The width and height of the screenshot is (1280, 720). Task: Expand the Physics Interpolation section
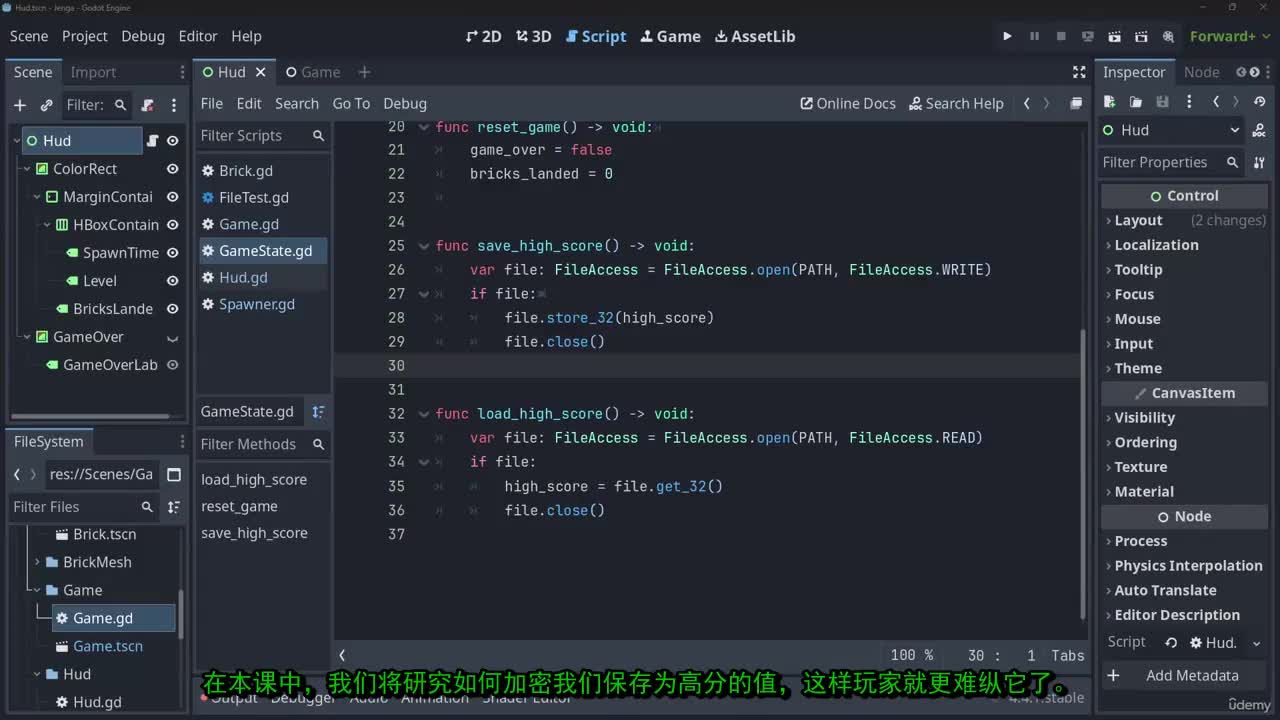pyautogui.click(x=1188, y=565)
